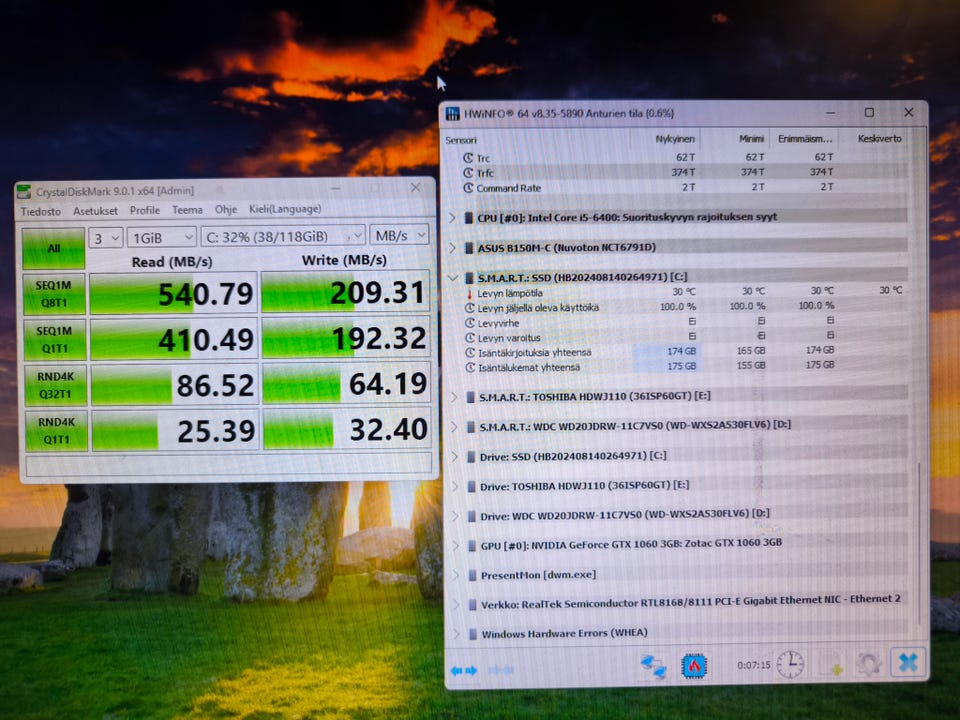
Task: Click the icon beside Isäntäkirjoituksia yhteensä
Action: 470,353
